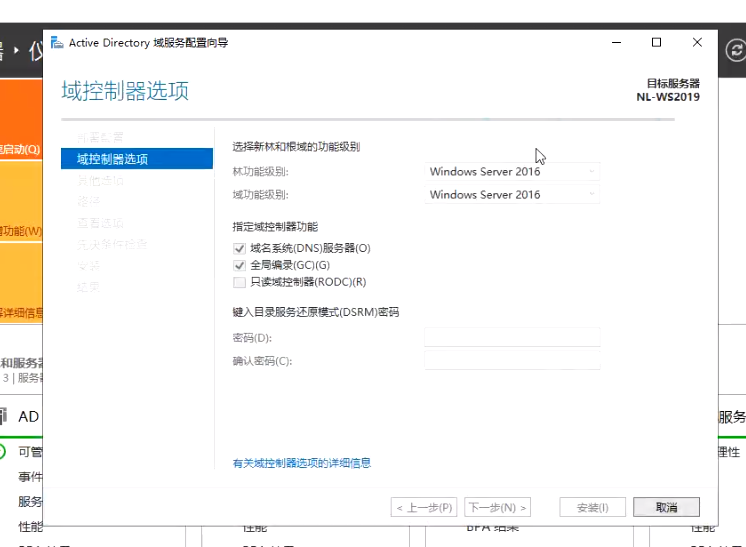The height and width of the screenshot is (547, 746).
Task: Toggle the Global Catalog (GC) checkbox
Action: click(x=239, y=265)
